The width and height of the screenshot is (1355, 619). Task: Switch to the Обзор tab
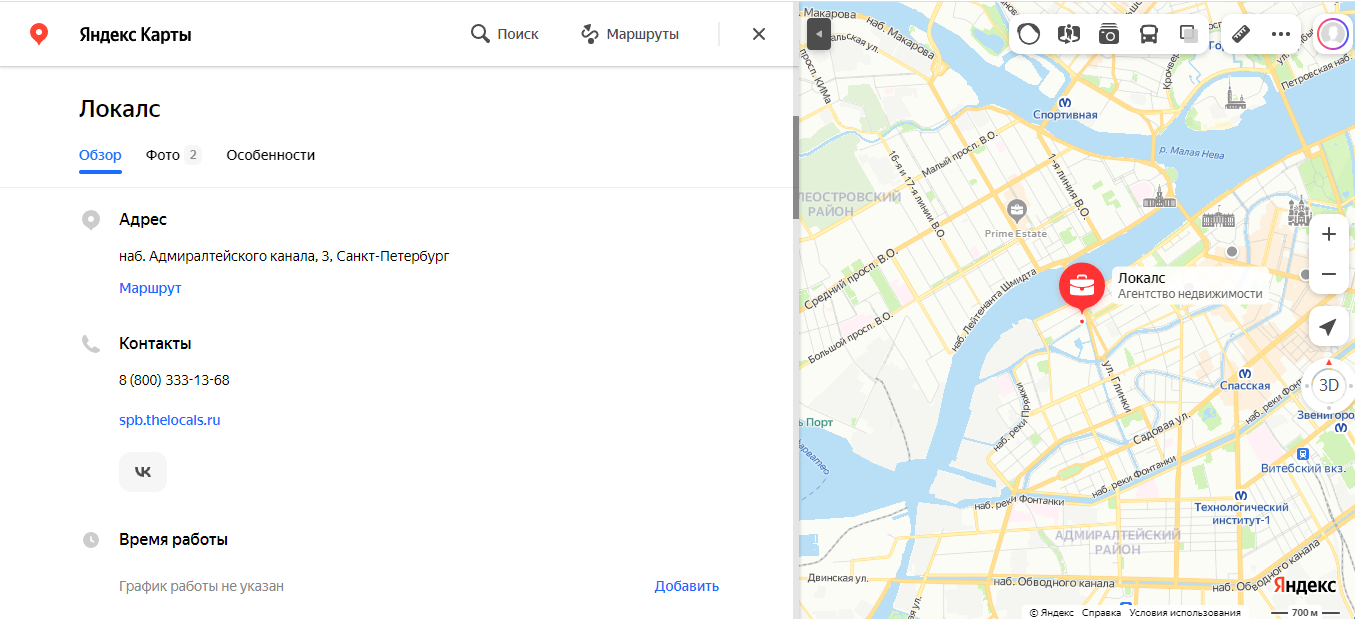(x=100, y=155)
